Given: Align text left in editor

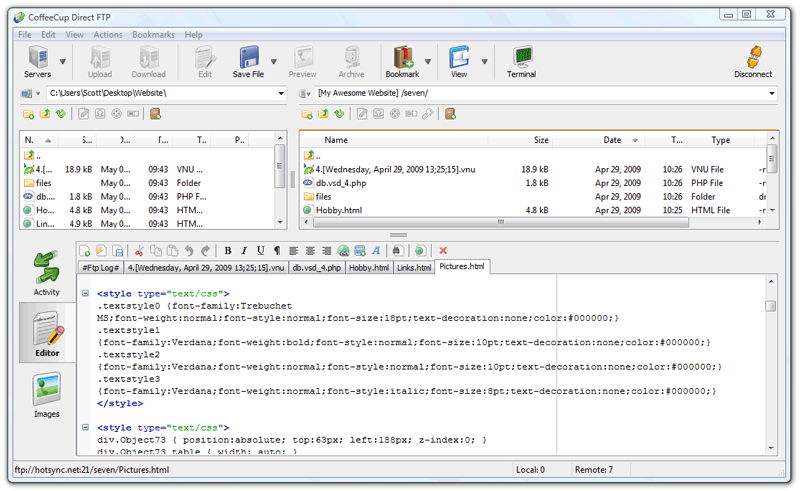Looking at the screenshot, I should pos(293,251).
